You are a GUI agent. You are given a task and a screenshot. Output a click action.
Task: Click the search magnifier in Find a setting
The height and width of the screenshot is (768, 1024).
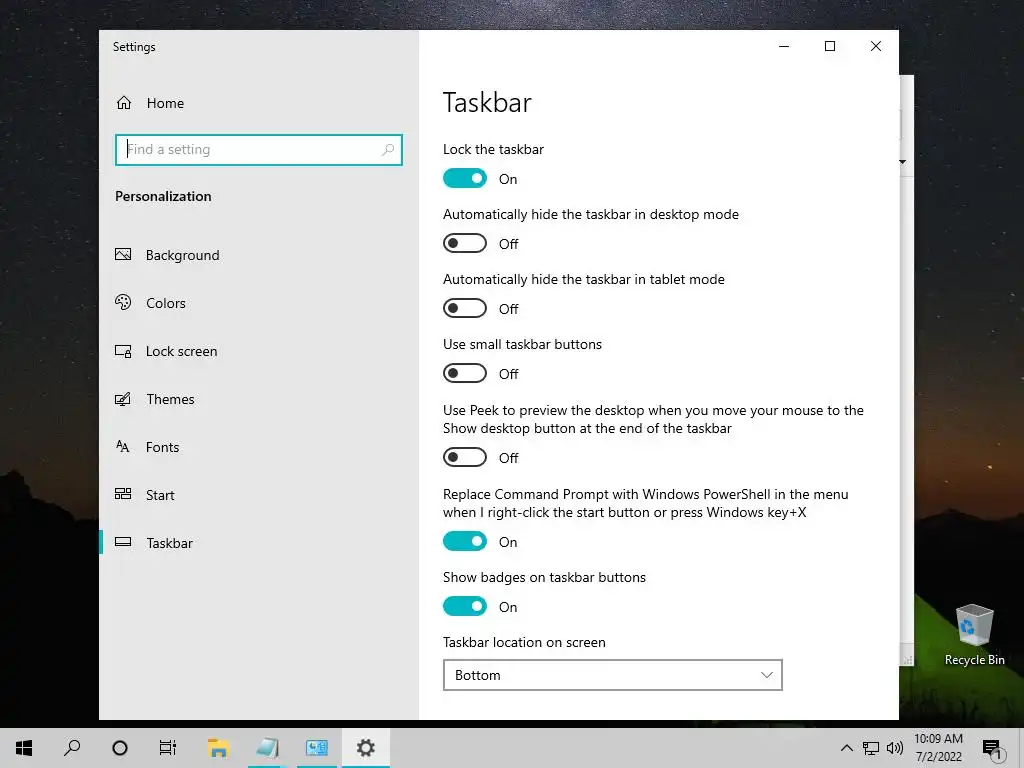(388, 150)
